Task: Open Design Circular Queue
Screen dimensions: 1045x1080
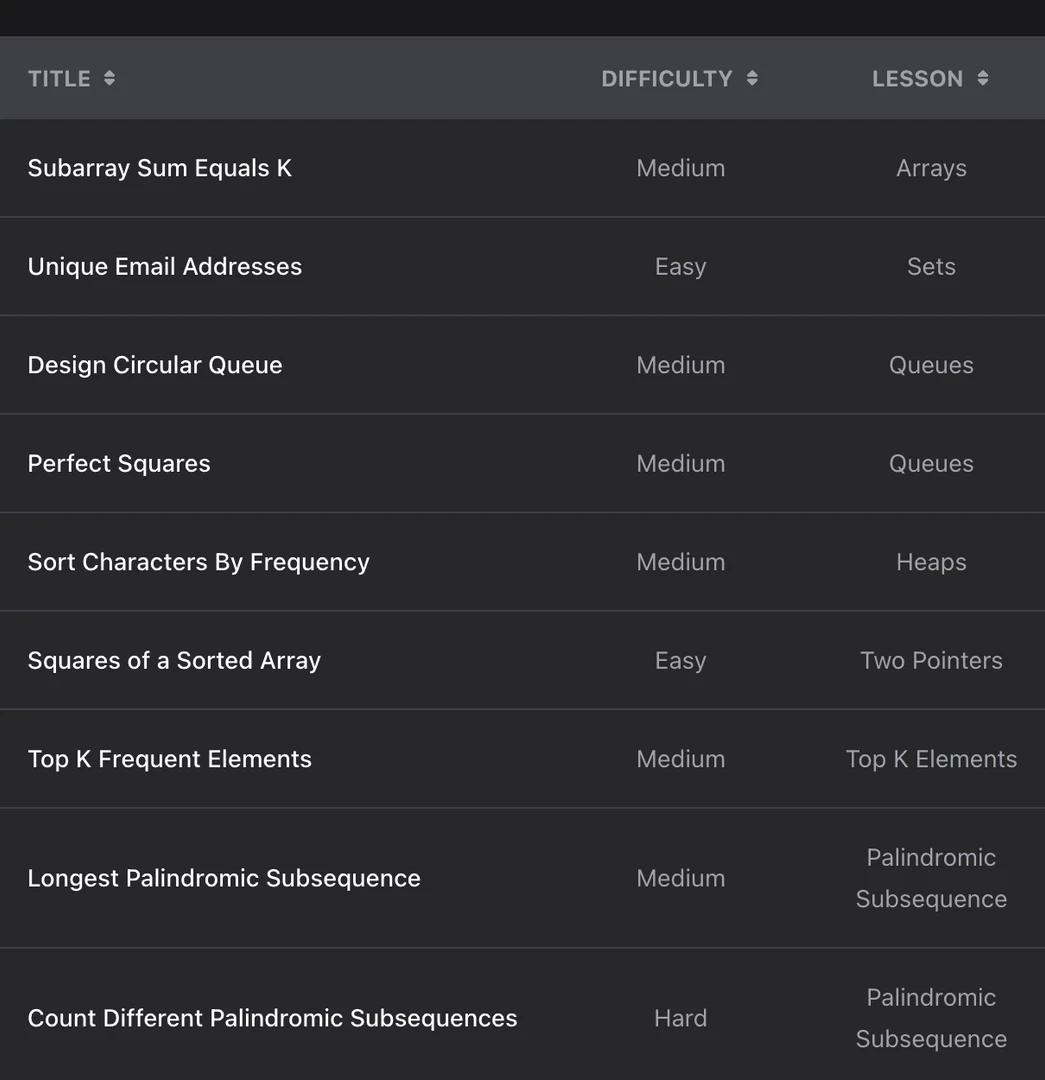Action: [155, 365]
